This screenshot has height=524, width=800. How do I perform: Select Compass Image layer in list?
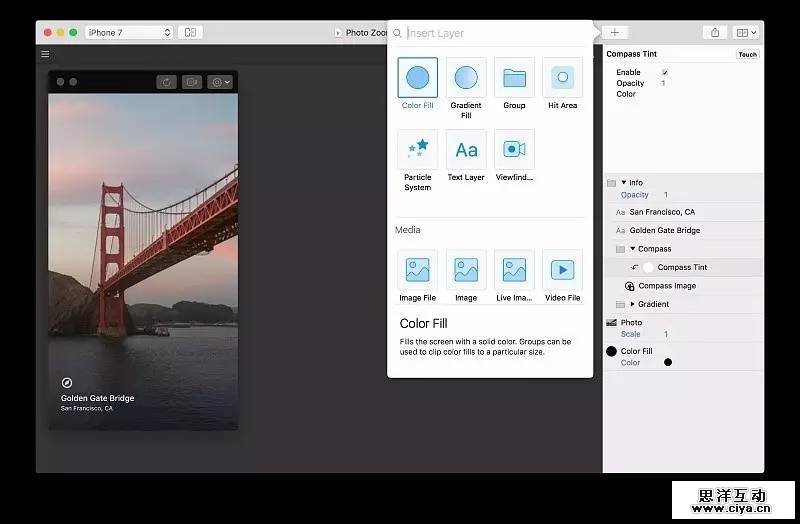tap(667, 286)
